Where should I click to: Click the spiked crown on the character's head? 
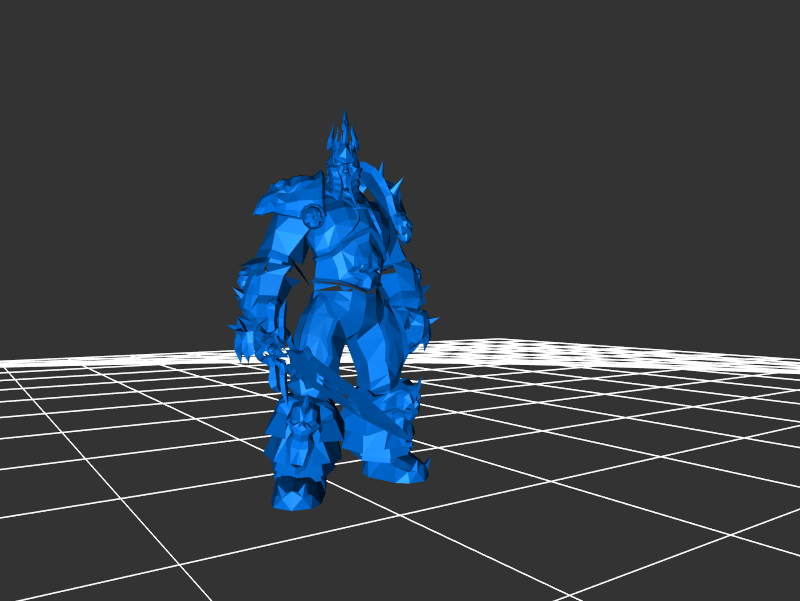(x=344, y=137)
